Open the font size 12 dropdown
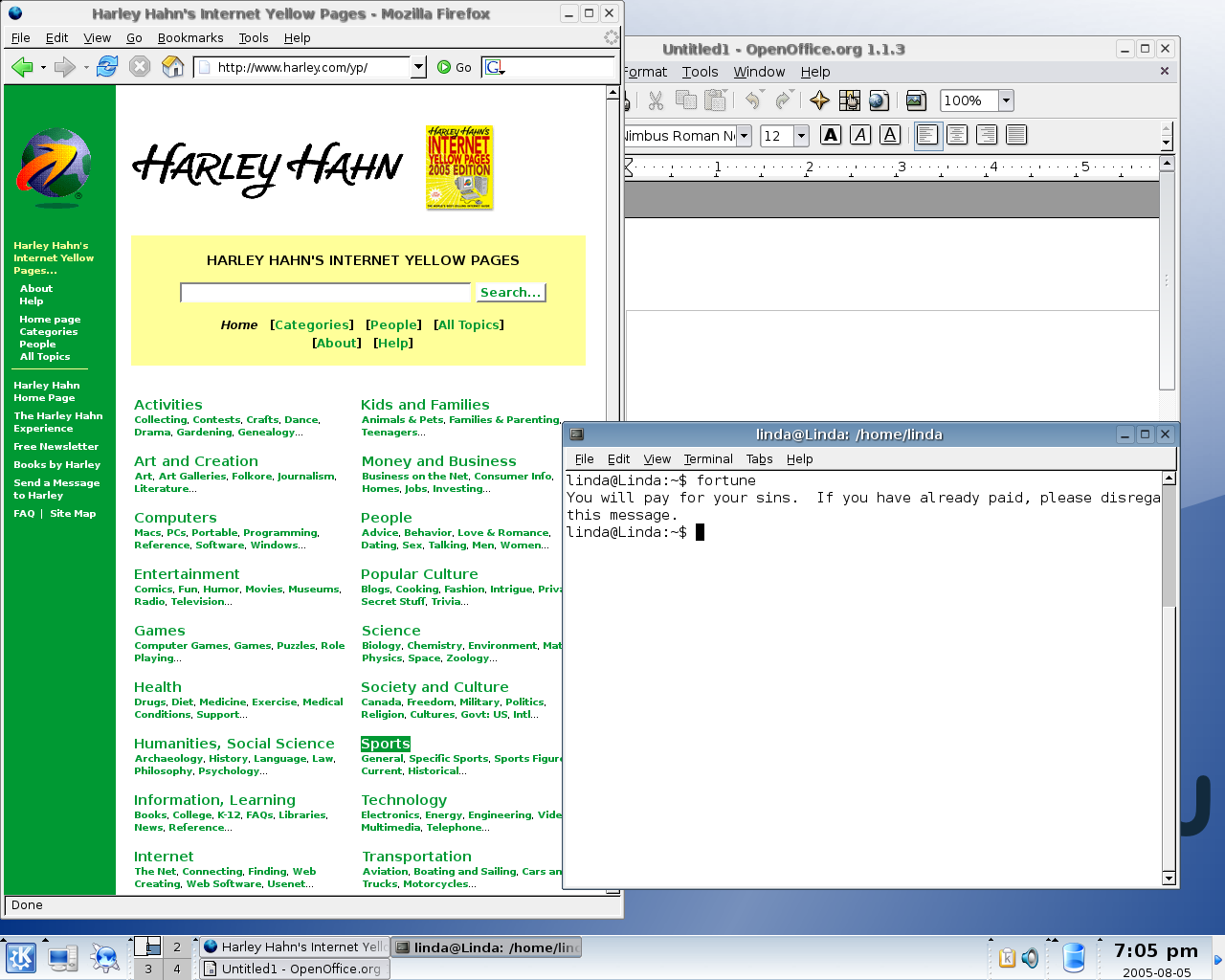The height and width of the screenshot is (980, 1225). pyautogui.click(x=802, y=136)
